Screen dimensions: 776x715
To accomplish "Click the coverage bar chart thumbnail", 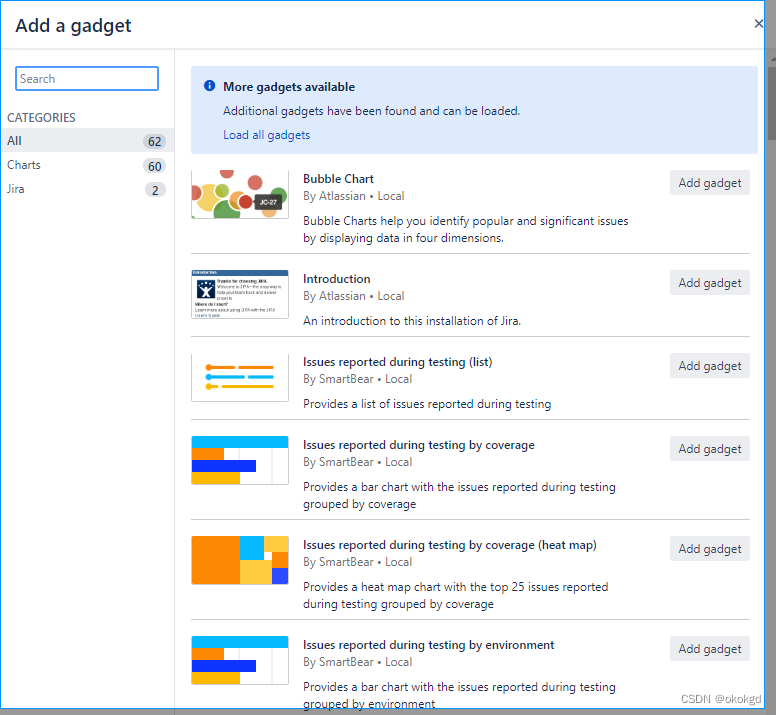I will pos(240,460).
